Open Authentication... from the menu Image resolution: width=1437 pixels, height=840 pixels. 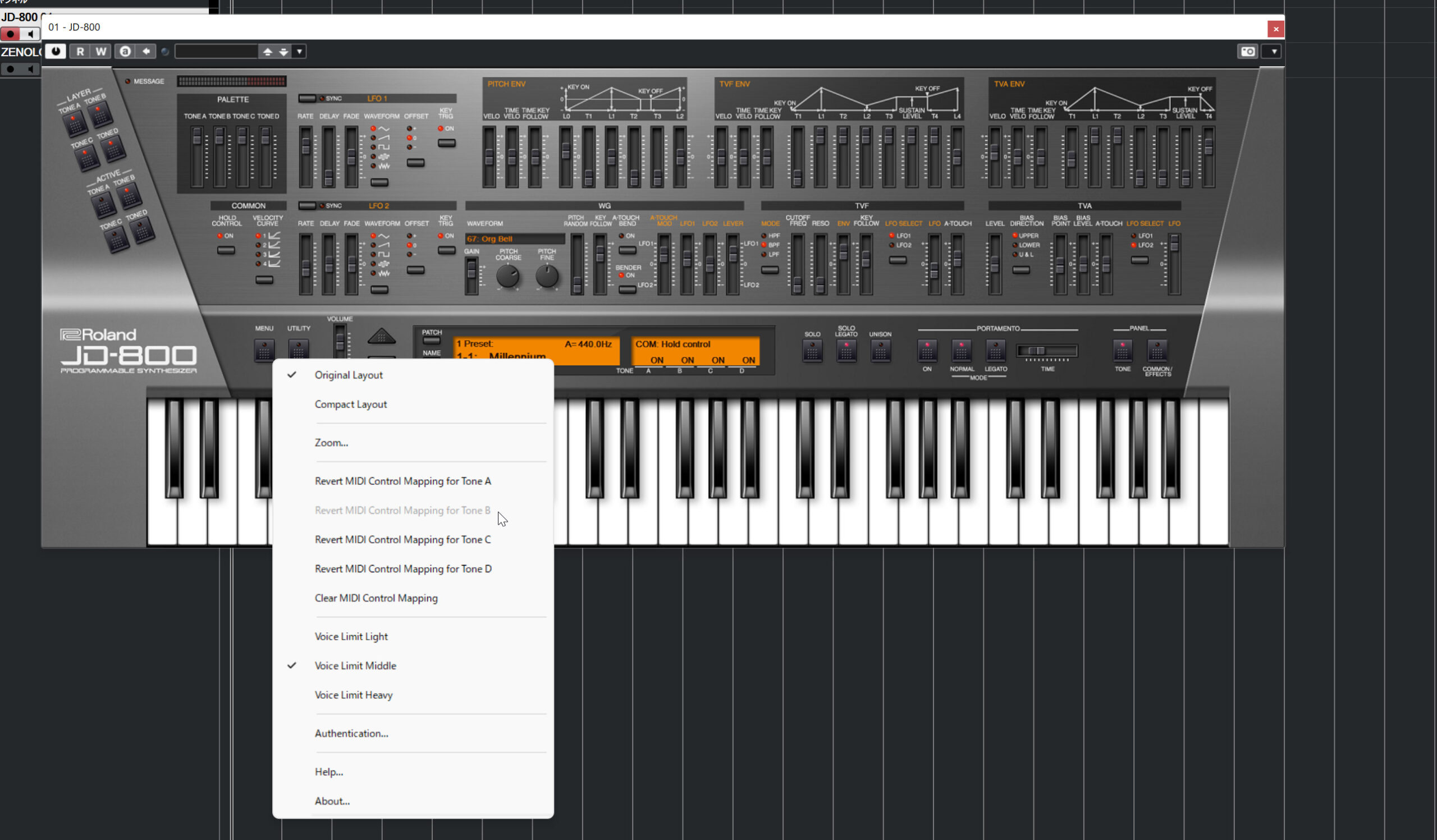[413, 733]
